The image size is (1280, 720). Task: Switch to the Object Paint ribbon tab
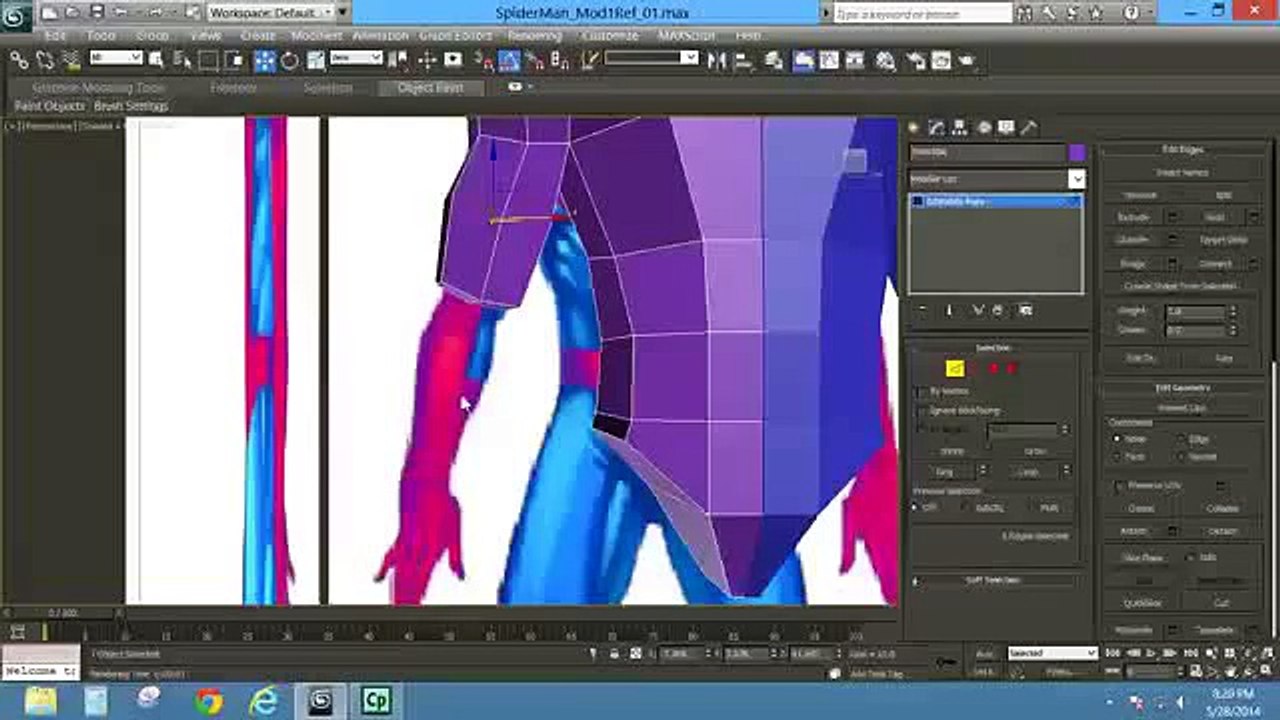431,87
